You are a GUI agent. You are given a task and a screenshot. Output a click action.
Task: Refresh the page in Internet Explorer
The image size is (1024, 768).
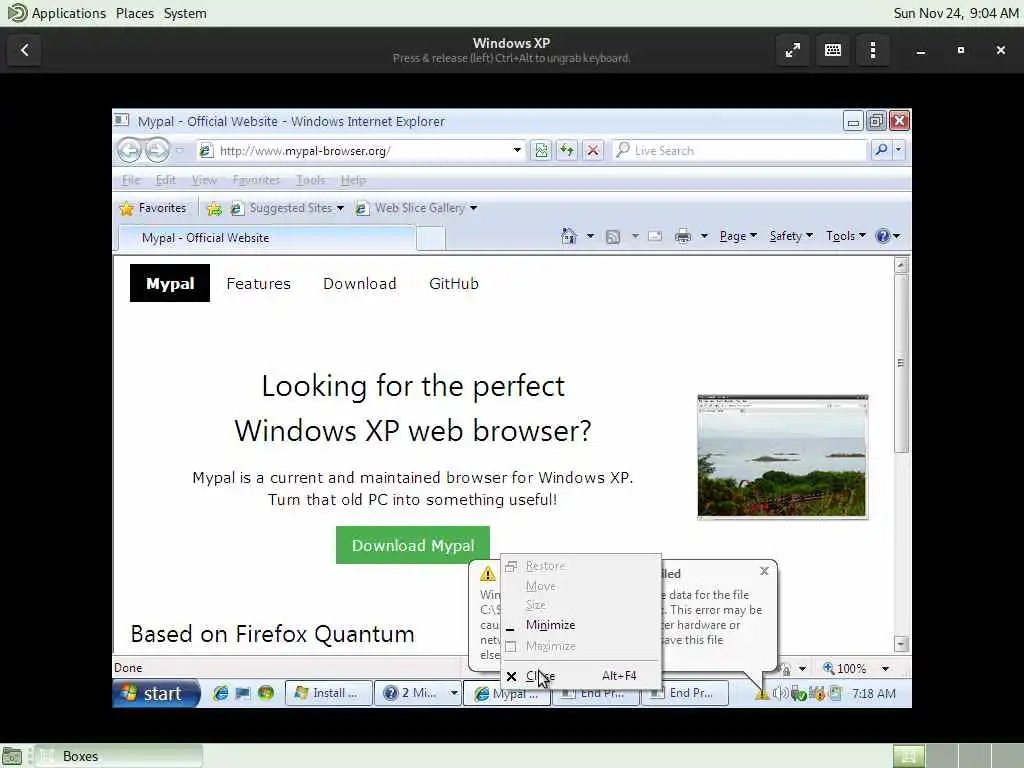click(x=567, y=150)
